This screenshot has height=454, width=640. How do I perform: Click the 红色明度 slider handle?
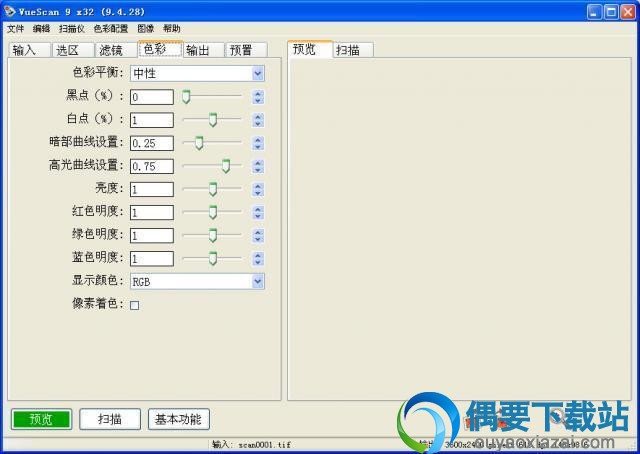click(x=213, y=212)
